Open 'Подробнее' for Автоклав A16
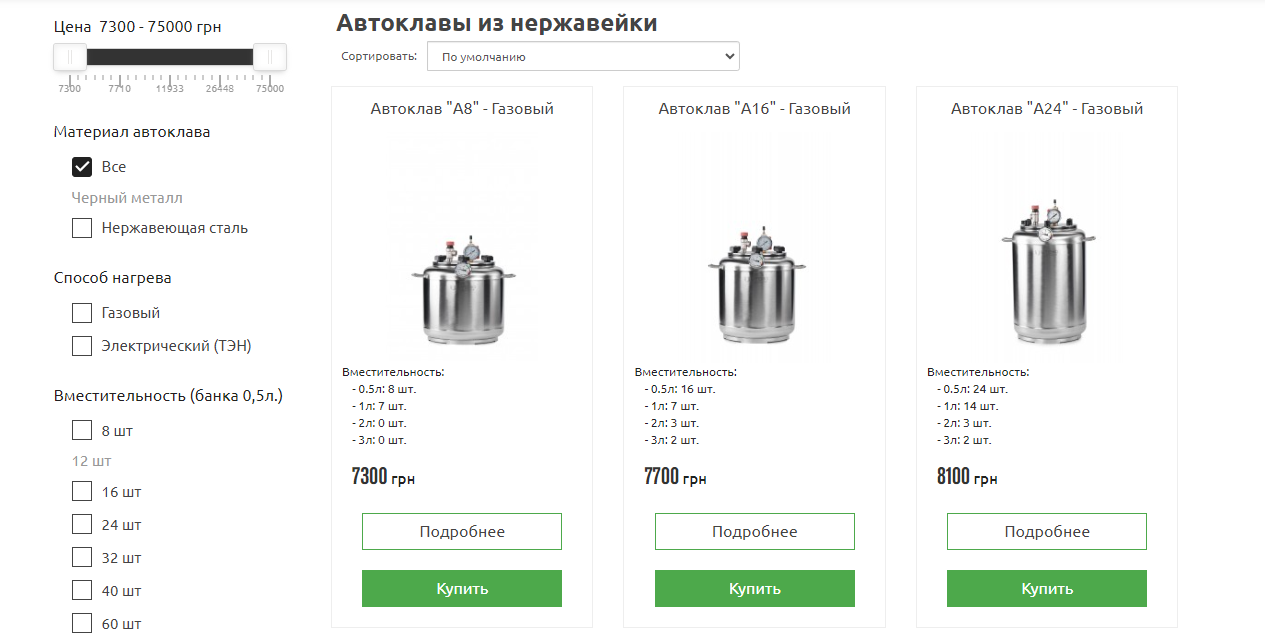1265x635 pixels. click(755, 532)
